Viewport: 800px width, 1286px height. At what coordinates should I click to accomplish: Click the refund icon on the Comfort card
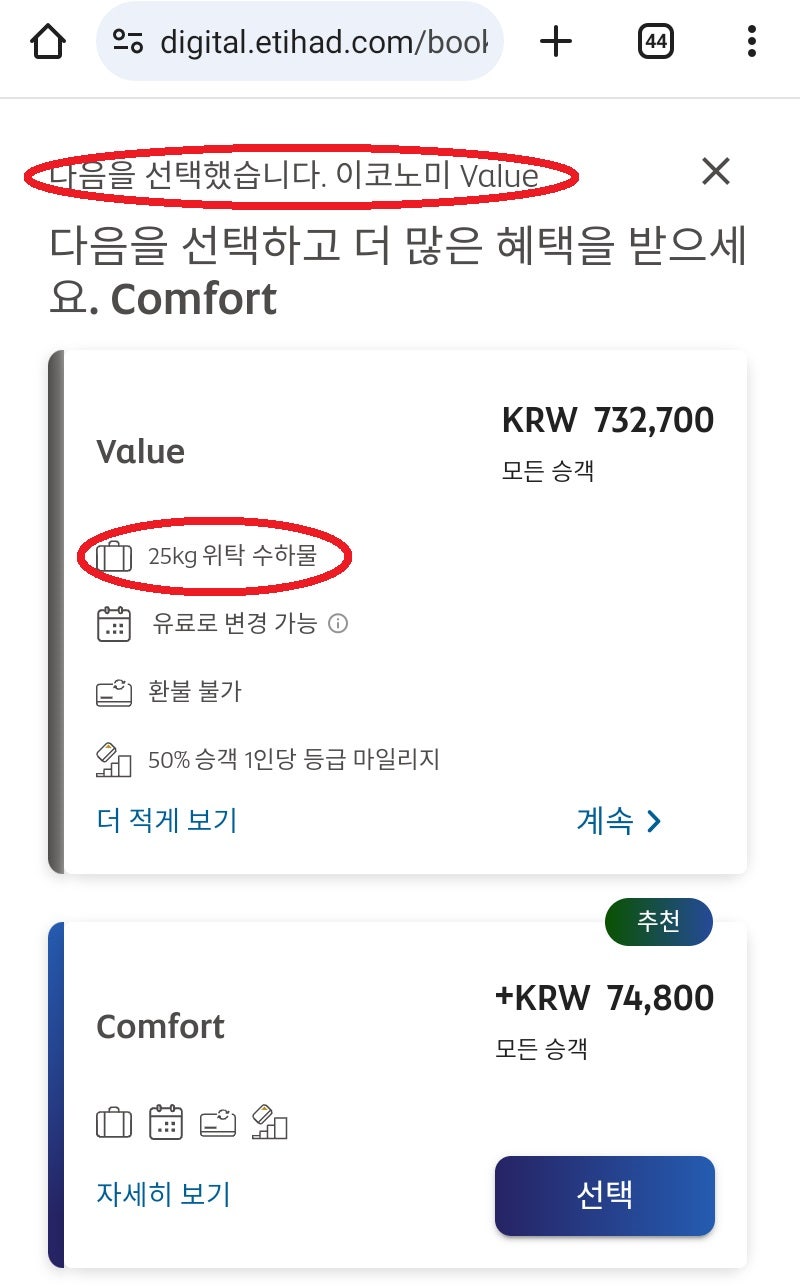tap(218, 1122)
